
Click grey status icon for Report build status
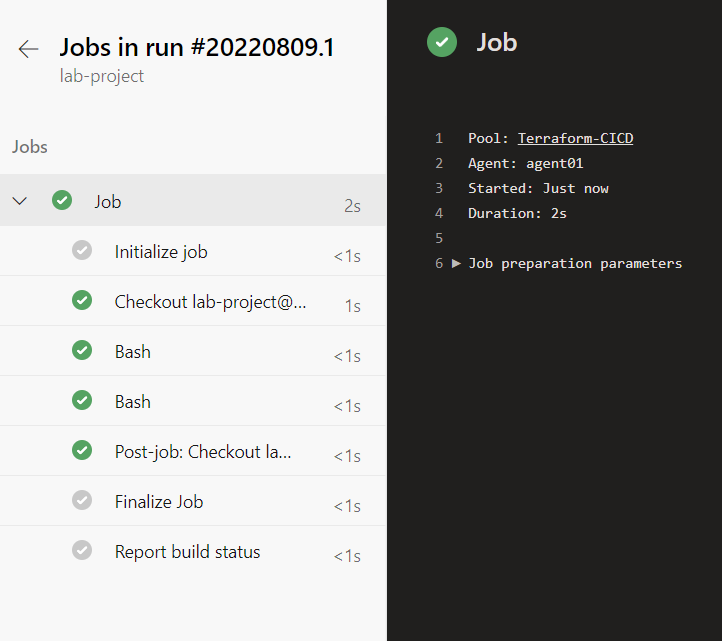(82, 550)
